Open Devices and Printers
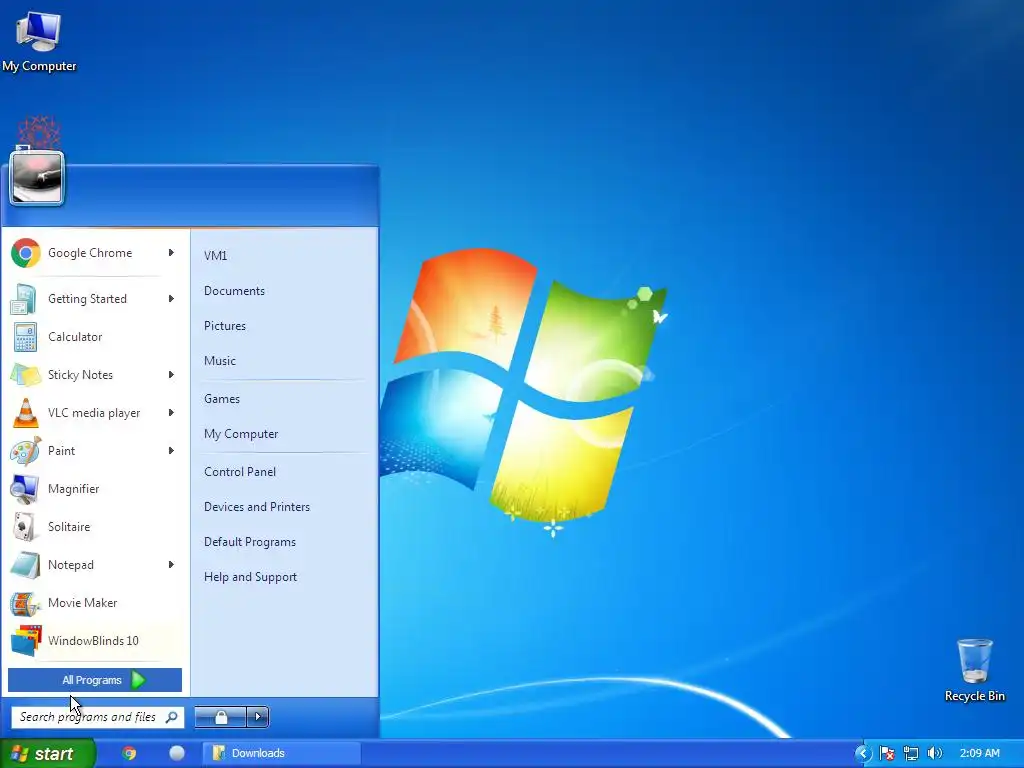The width and height of the screenshot is (1024, 768). (x=257, y=507)
